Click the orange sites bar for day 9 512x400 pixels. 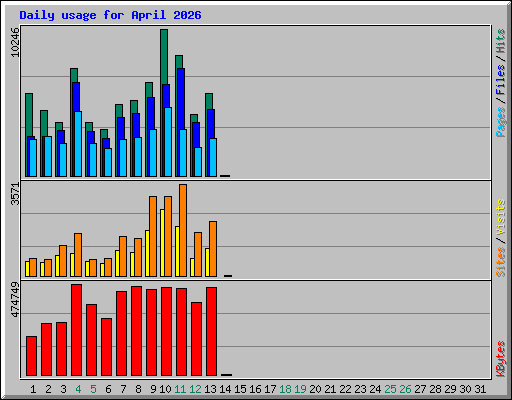pos(153,236)
